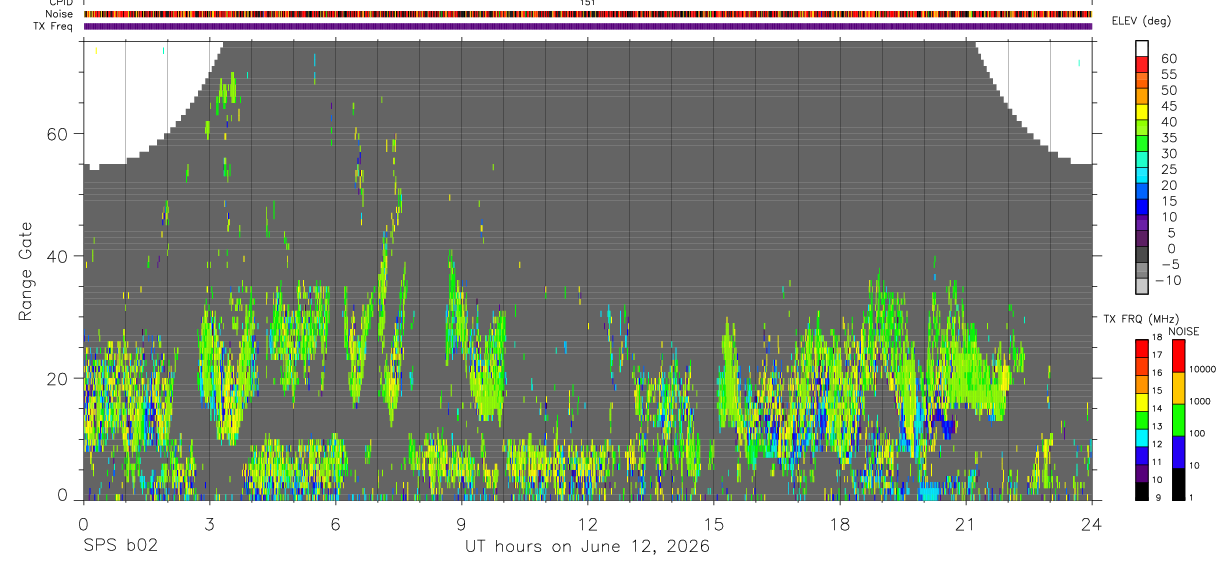The width and height of the screenshot is (1228, 567).
Task: Click the CPID value 151
Action: pos(588,3)
